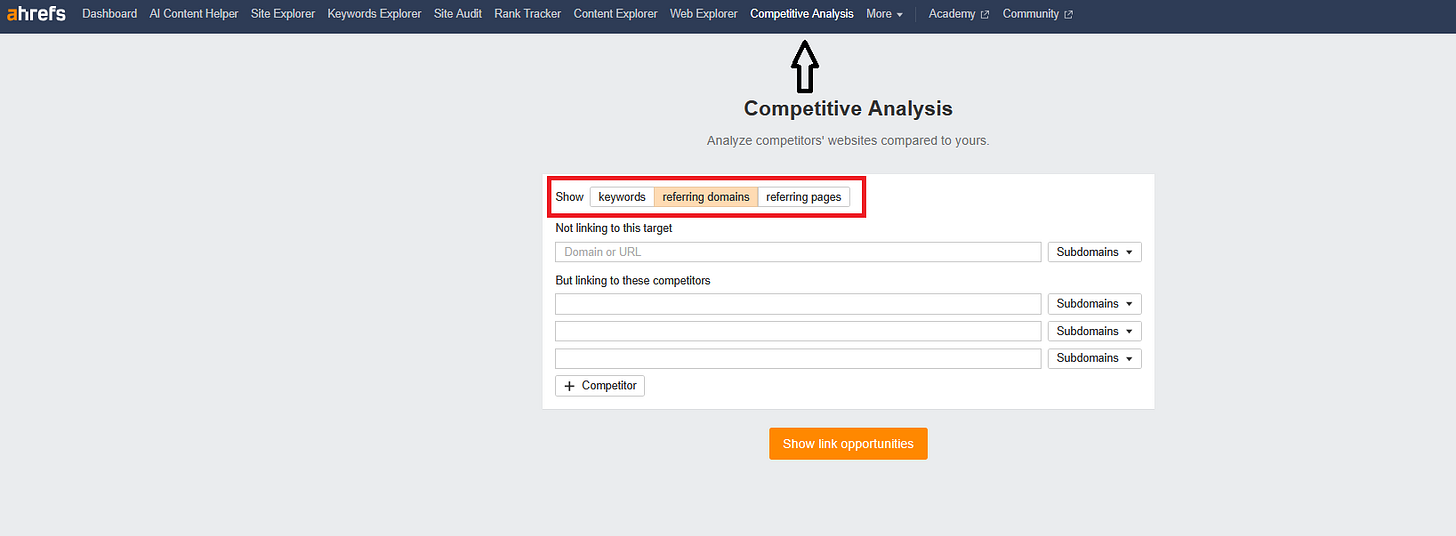This screenshot has width=1456, height=536.
Task: Click the 'Analyze competitors' websites' subtitle
Action: coord(848,141)
